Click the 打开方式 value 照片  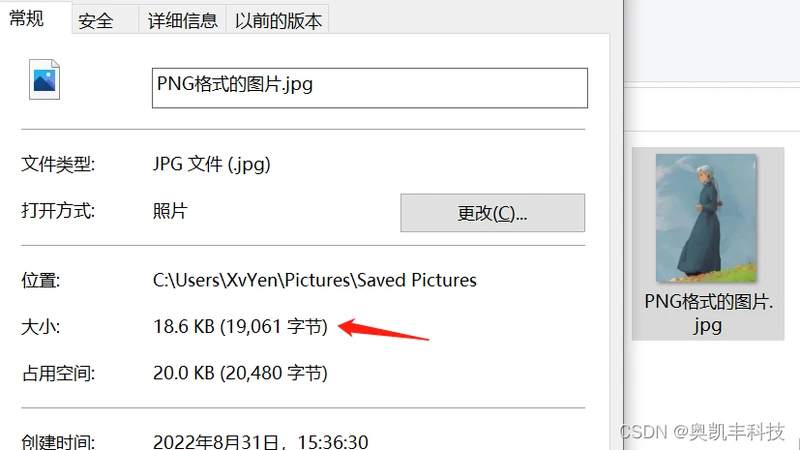click(170, 211)
